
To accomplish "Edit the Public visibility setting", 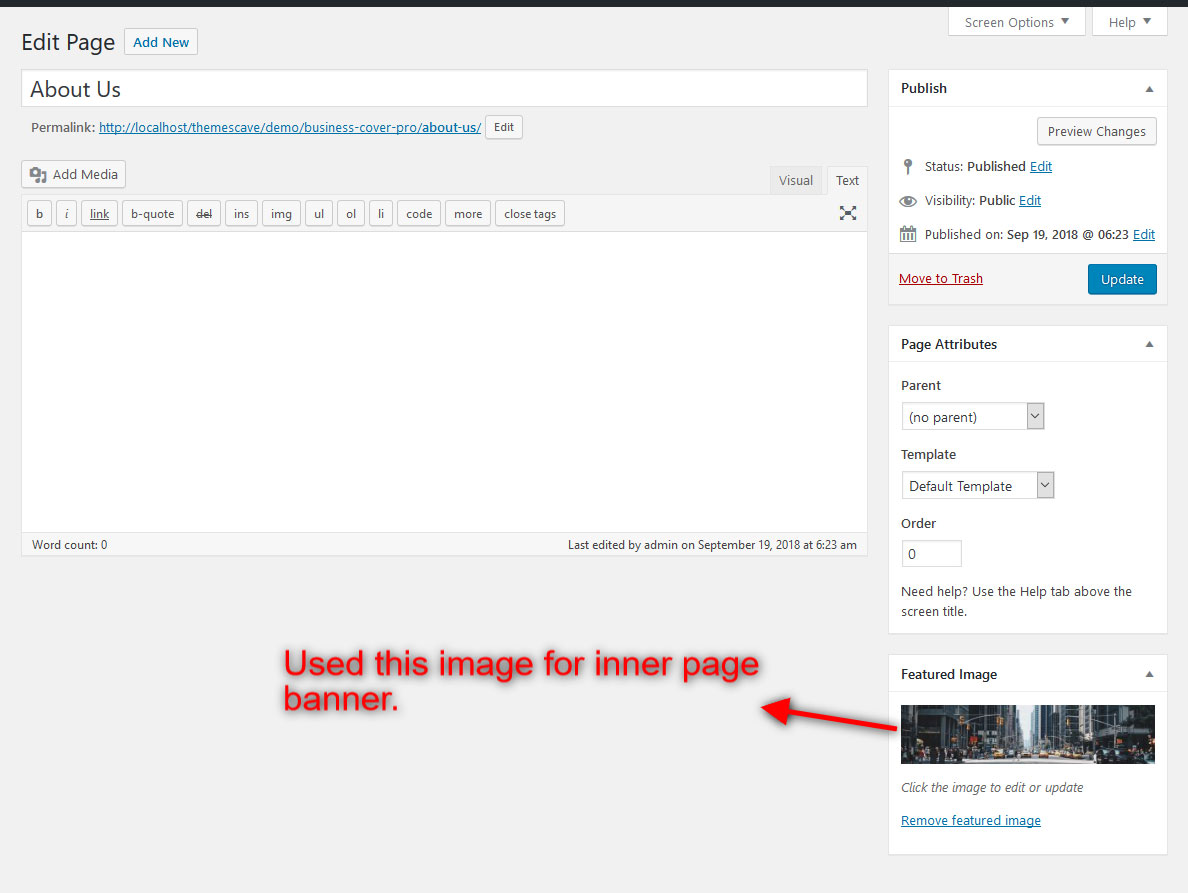I will click(x=1030, y=201).
